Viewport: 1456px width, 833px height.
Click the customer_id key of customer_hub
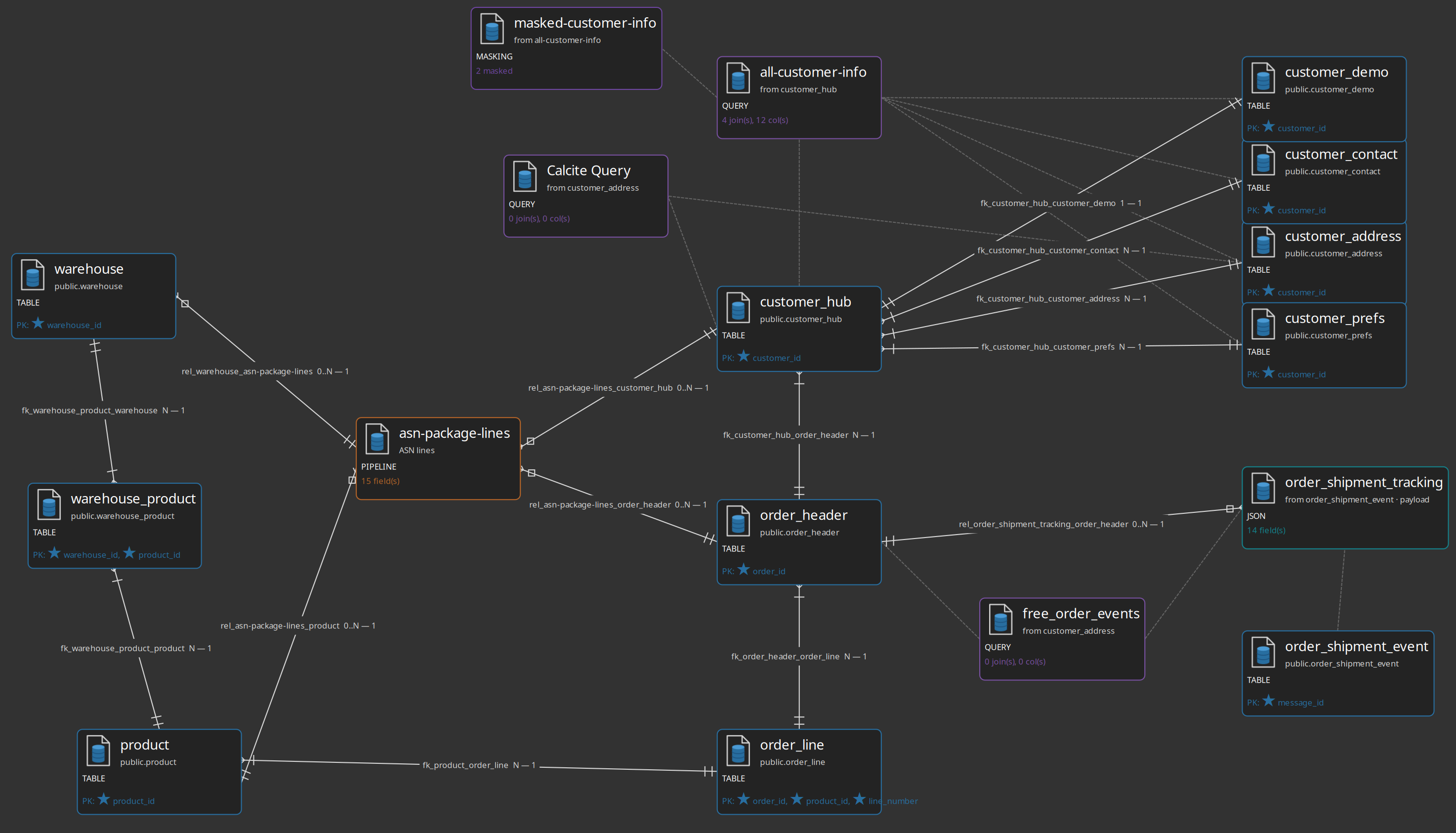click(x=776, y=358)
